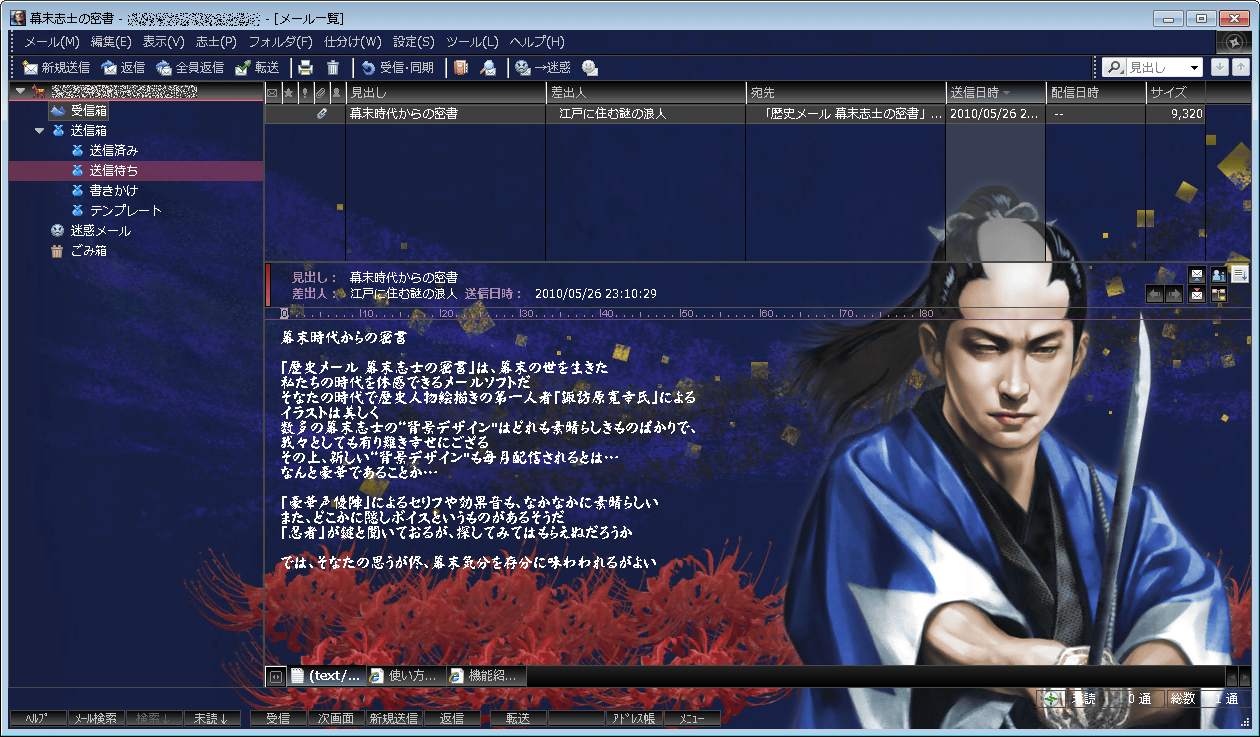This screenshot has height=737, width=1260.
Task: Sort by 配信日時 column header
Action: (x=1095, y=92)
